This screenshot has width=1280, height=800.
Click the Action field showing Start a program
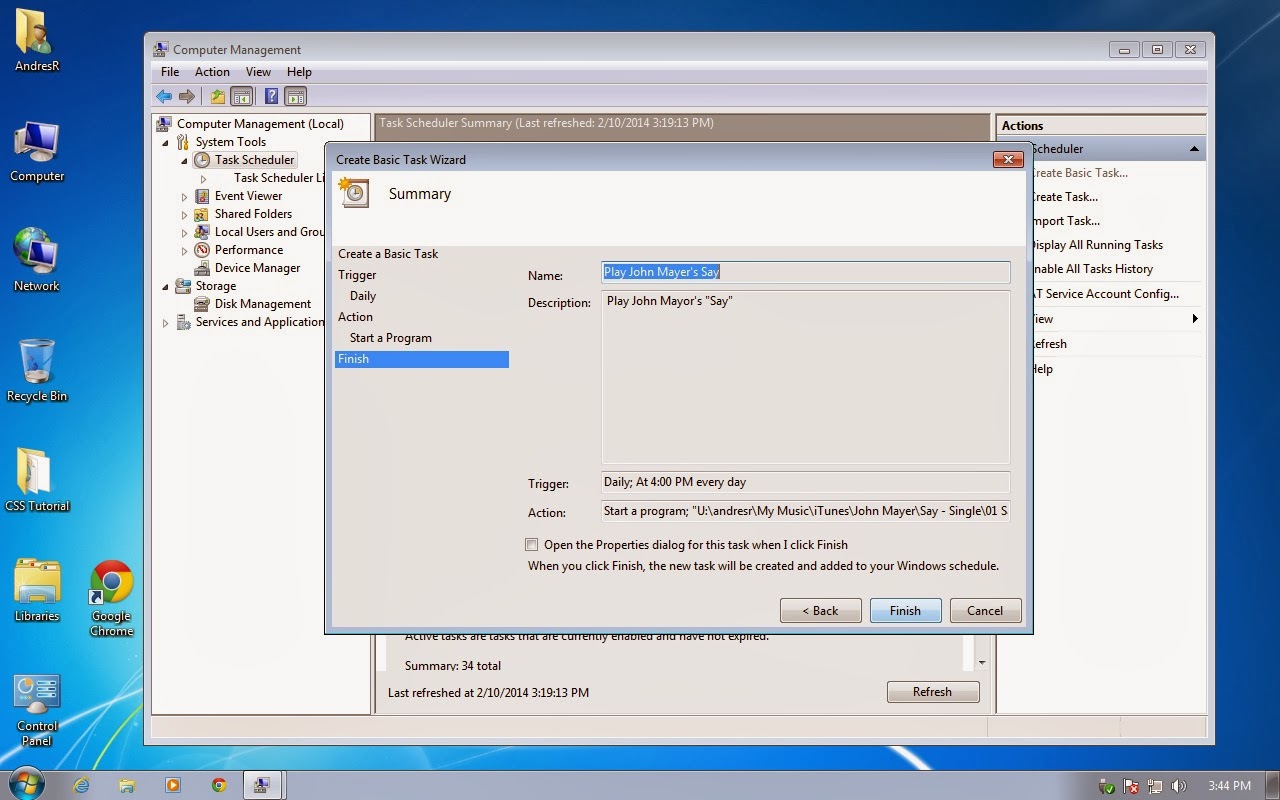(805, 511)
